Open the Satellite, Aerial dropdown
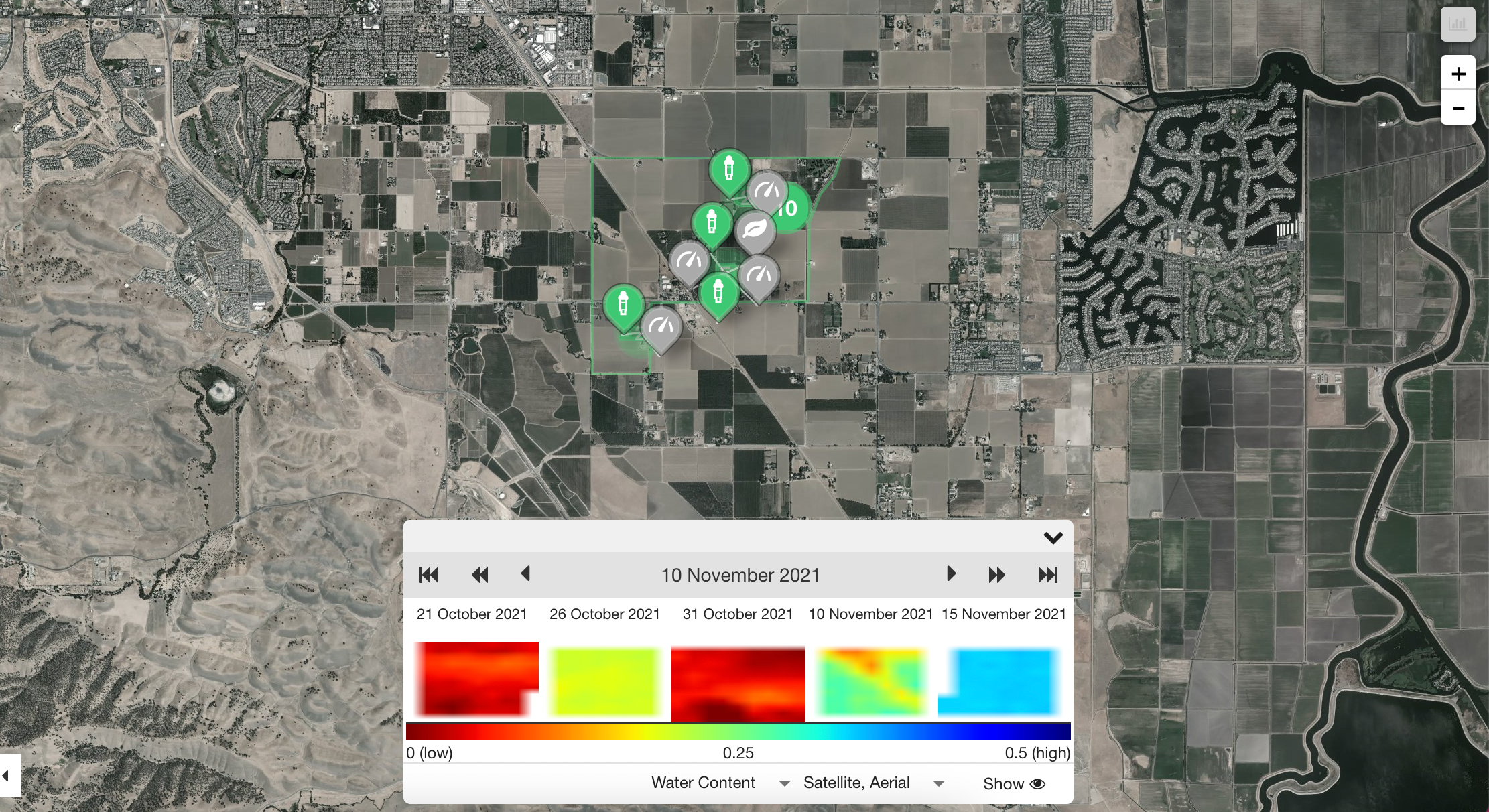 click(874, 783)
